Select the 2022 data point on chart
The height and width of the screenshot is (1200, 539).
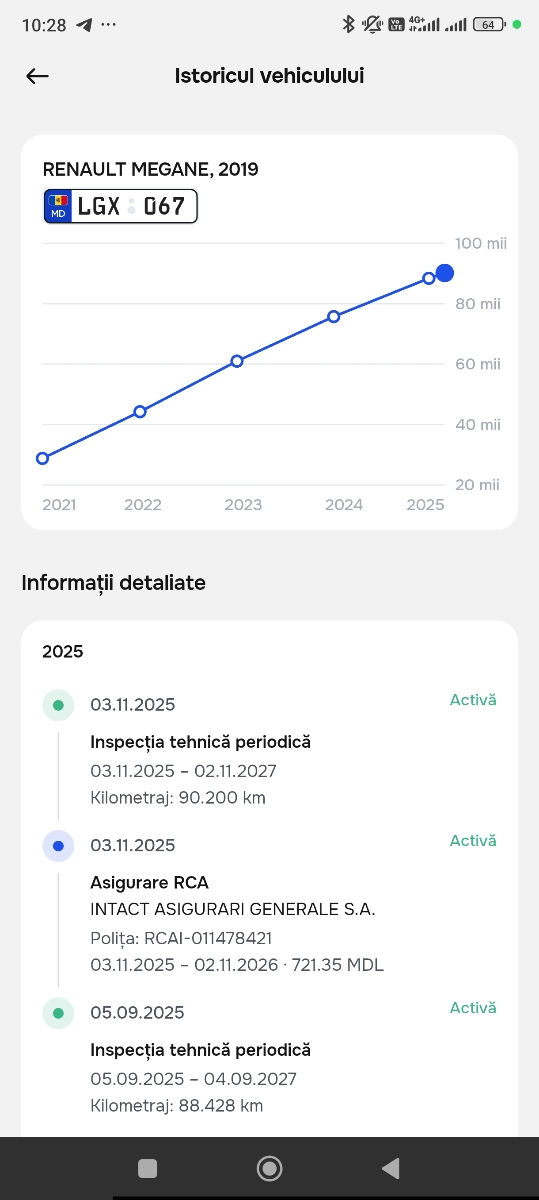[x=140, y=411]
